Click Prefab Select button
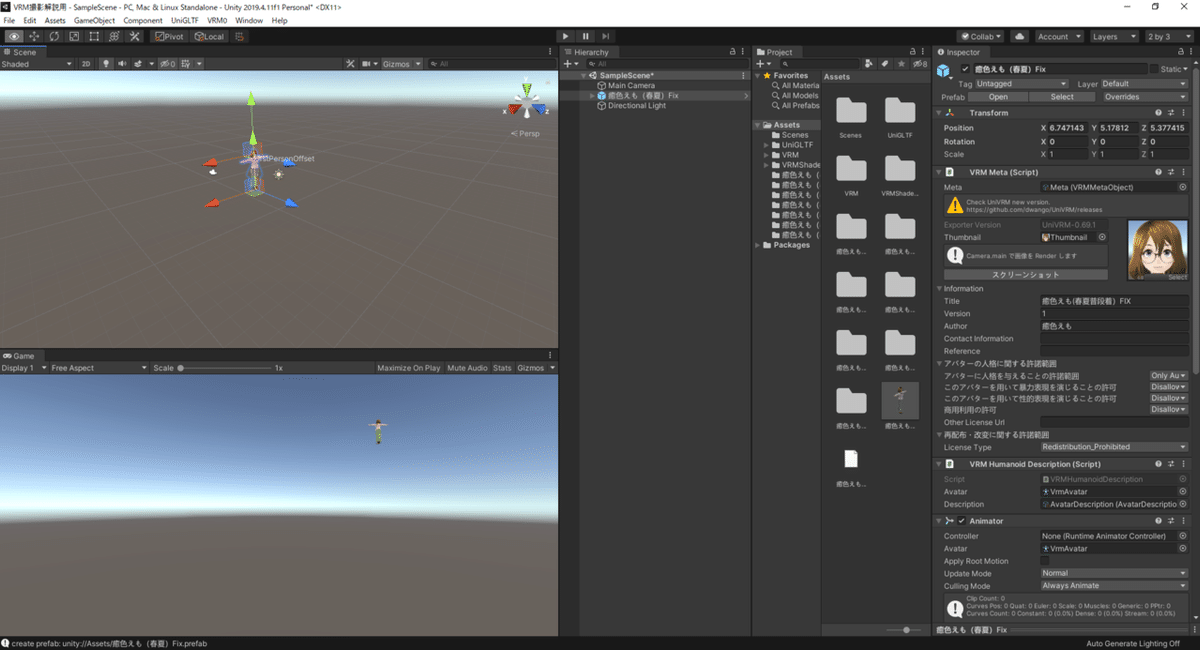Image resolution: width=1200 pixels, height=650 pixels. point(1062,97)
